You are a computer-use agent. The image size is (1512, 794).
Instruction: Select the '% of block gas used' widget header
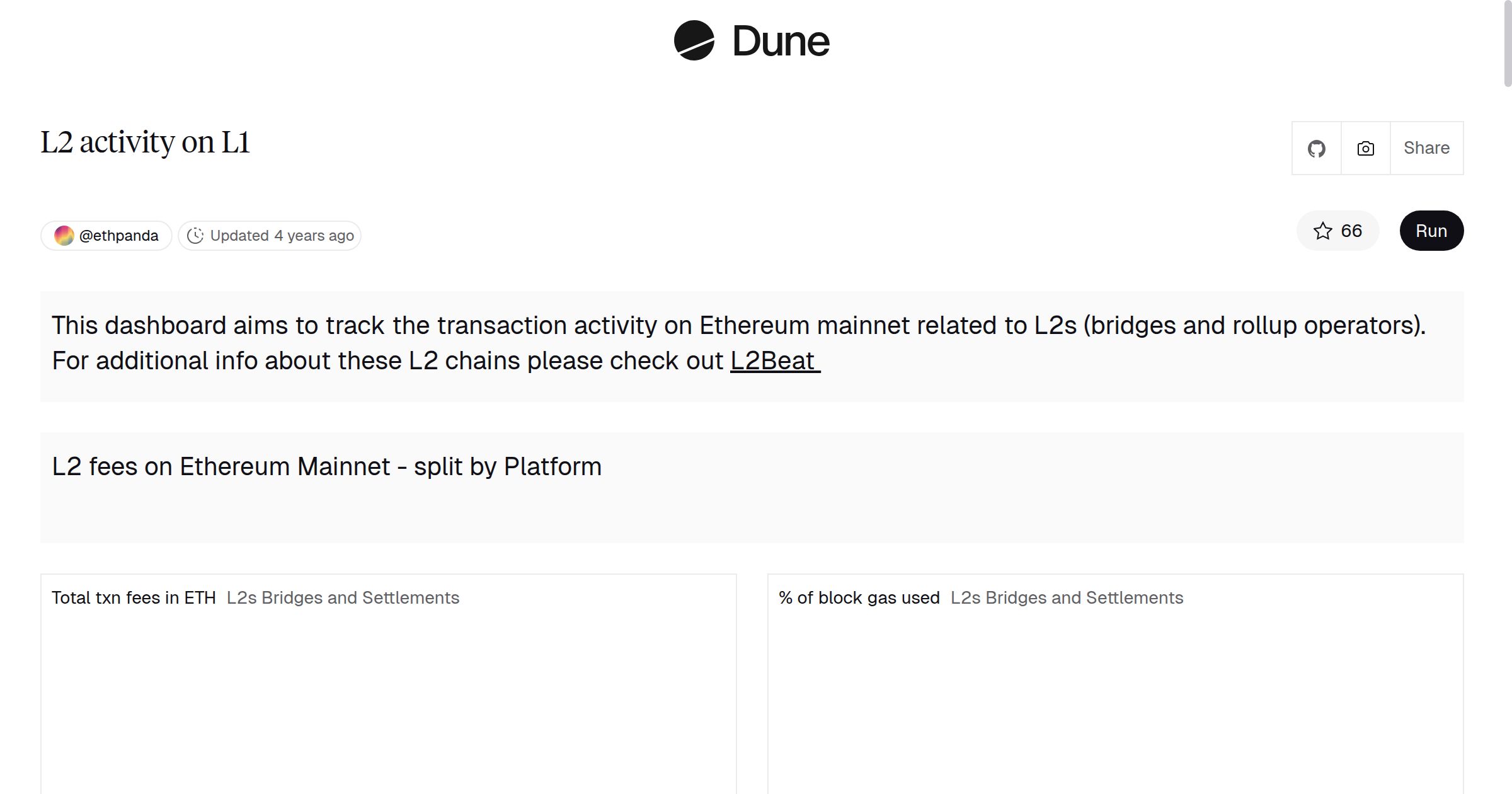(859, 597)
